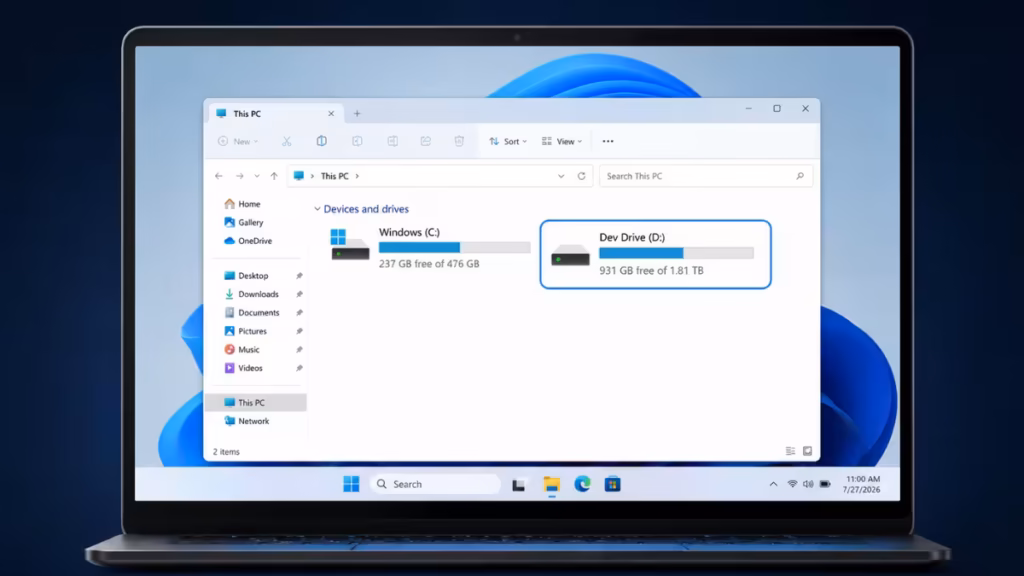Click "931 GB free of 1.81 TB" text
Image resolution: width=1024 pixels, height=576 pixels.
[x=651, y=270]
